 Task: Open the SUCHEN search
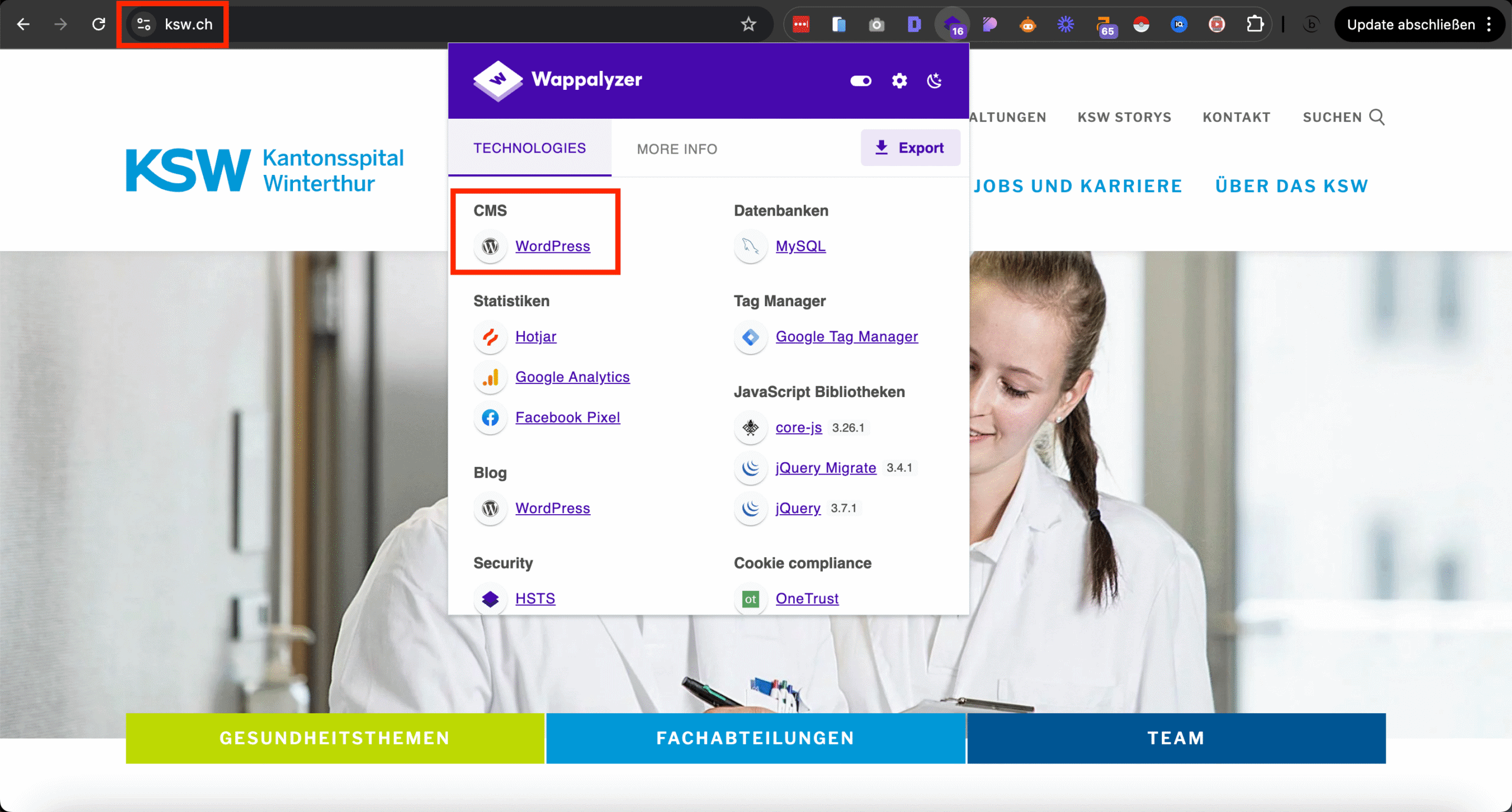coord(1344,117)
